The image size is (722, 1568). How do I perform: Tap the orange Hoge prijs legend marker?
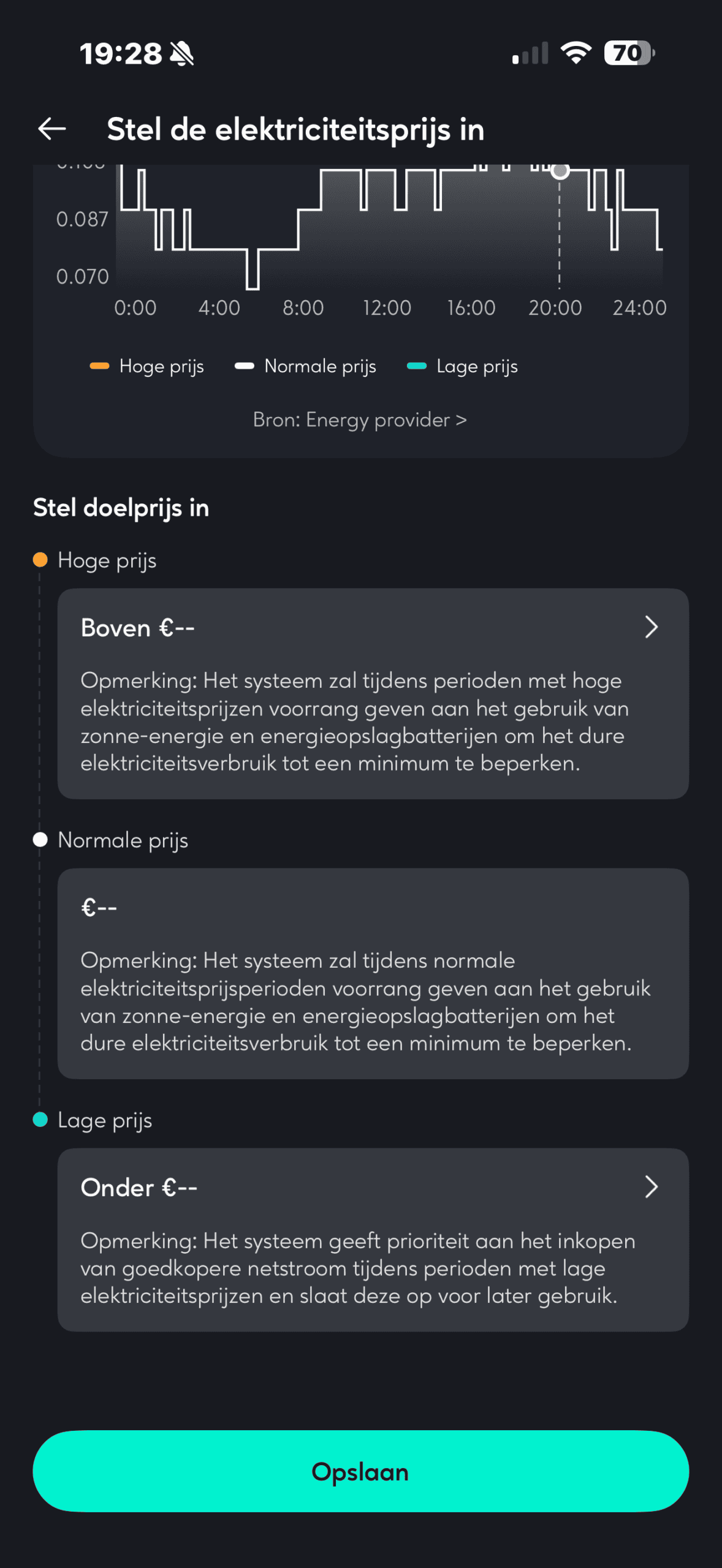(99, 366)
